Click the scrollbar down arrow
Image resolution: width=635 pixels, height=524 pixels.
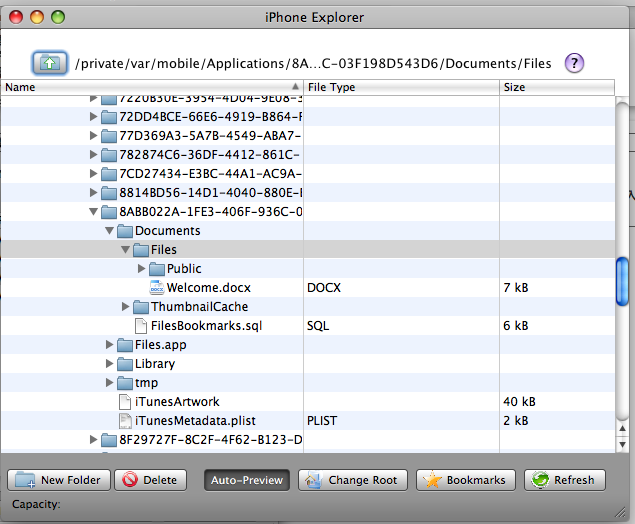pos(622,444)
